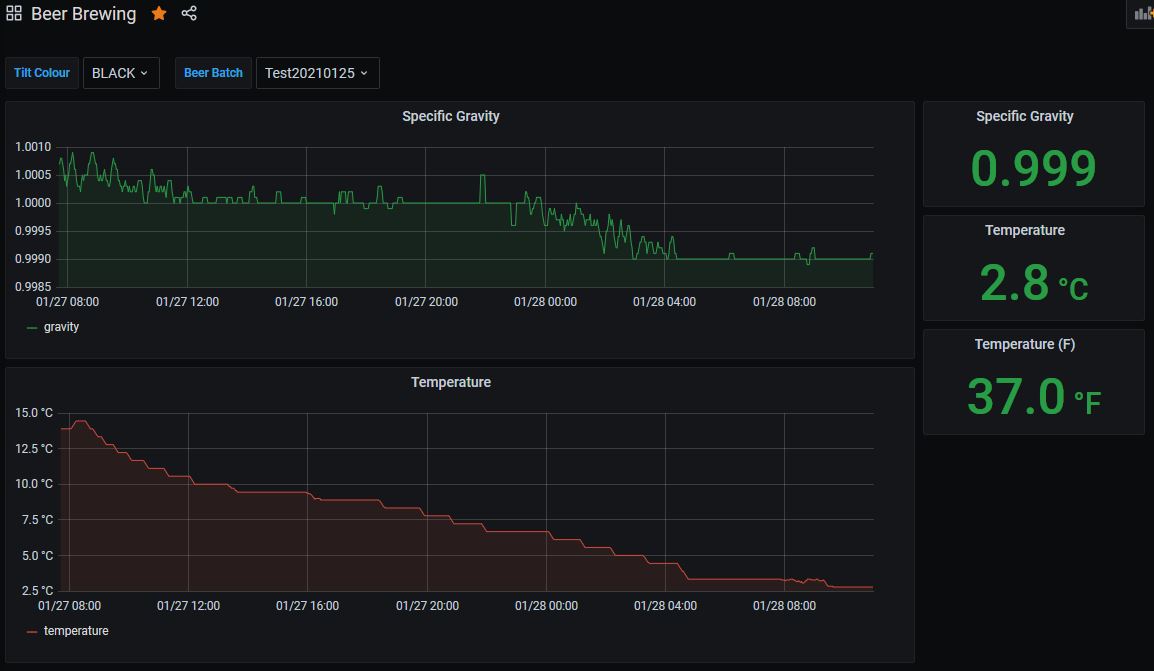This screenshot has height=671, width=1154.
Task: Click the green gravity legend color swatch
Action: click(x=32, y=328)
